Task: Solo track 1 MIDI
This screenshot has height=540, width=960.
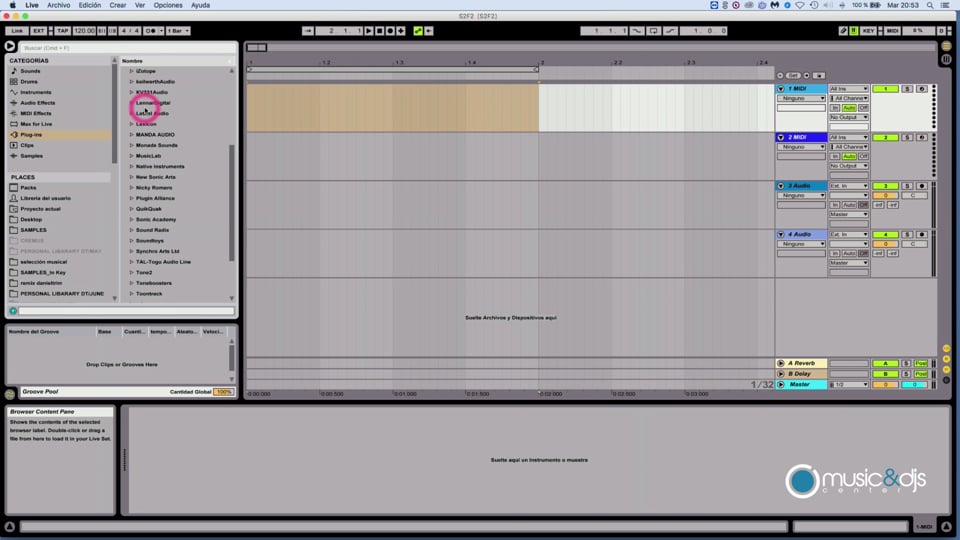Action: tap(907, 89)
